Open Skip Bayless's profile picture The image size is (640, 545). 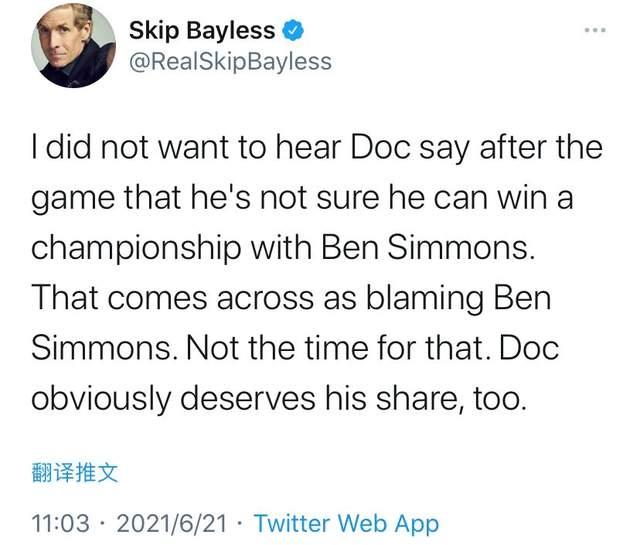coord(71,46)
